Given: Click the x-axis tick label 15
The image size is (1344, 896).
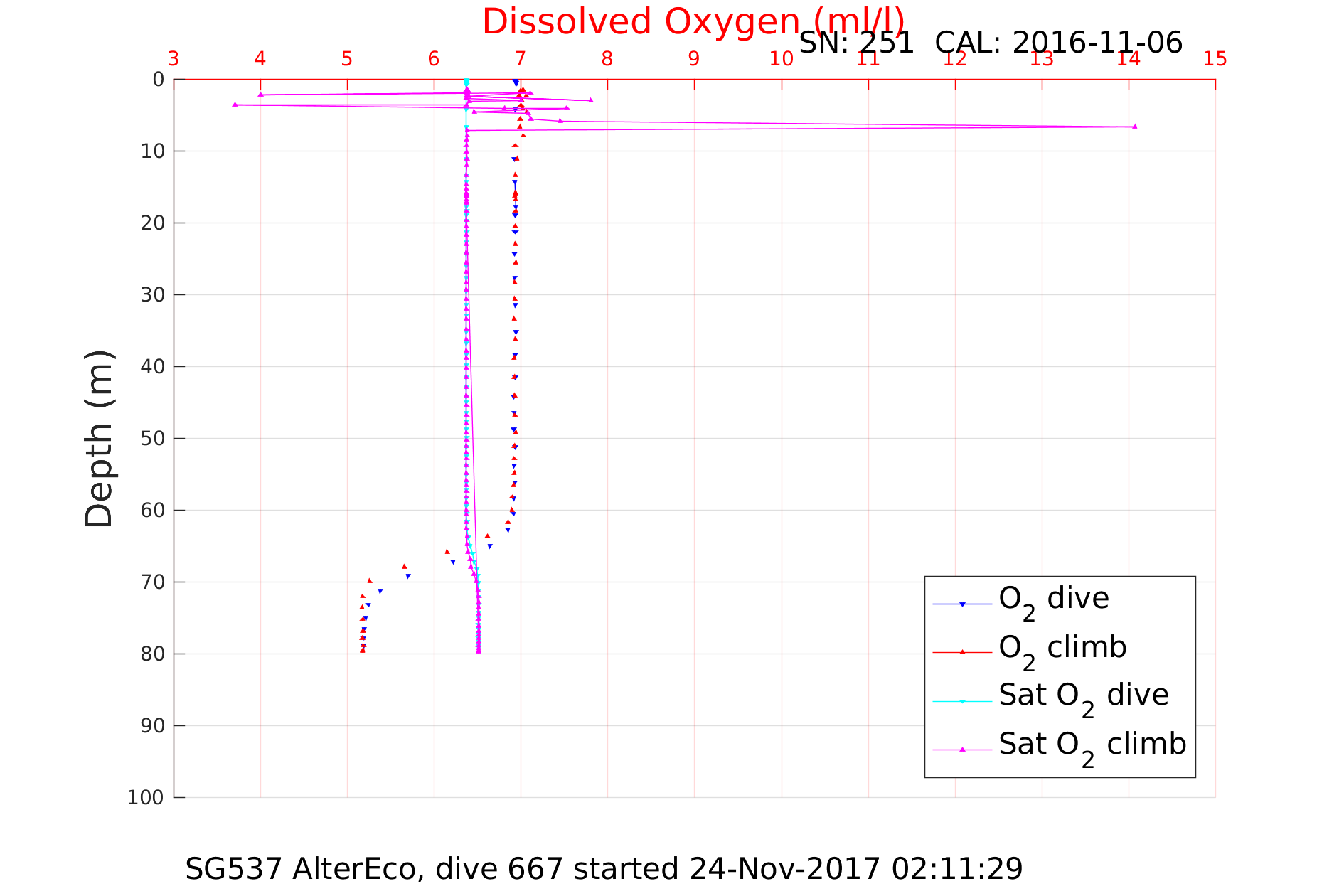Looking at the screenshot, I should click(1215, 59).
